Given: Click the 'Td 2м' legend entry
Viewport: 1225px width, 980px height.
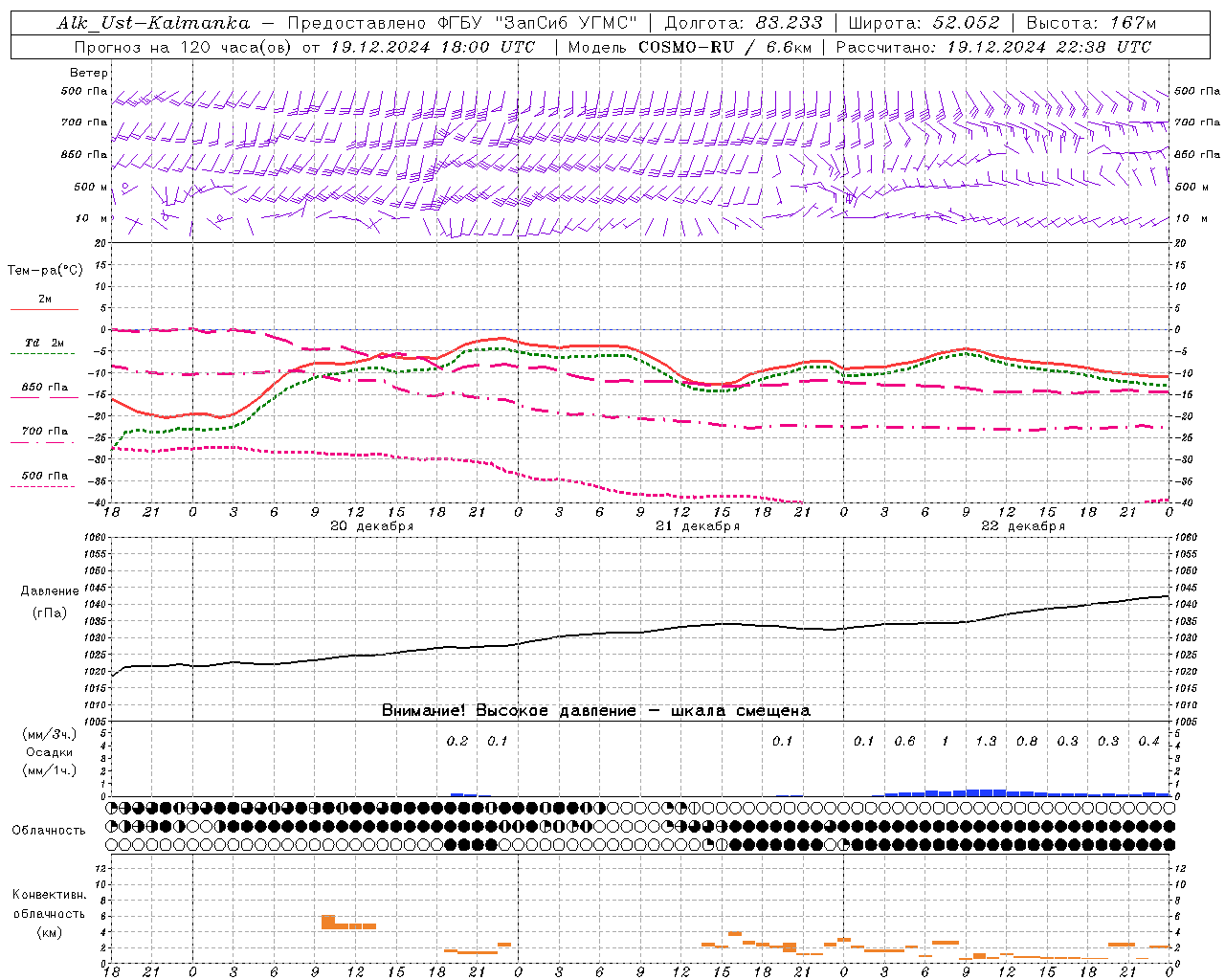Looking at the screenshot, I should [x=45, y=343].
